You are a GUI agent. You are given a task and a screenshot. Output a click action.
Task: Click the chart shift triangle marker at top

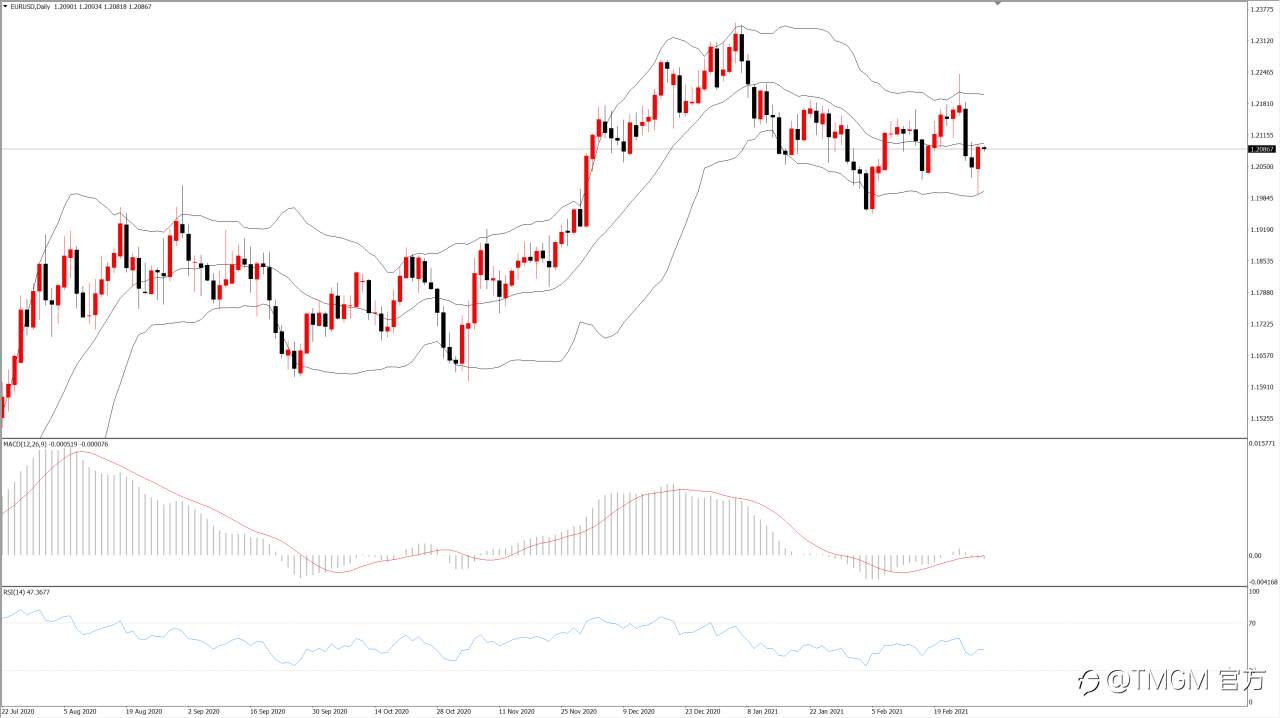click(997, 4)
